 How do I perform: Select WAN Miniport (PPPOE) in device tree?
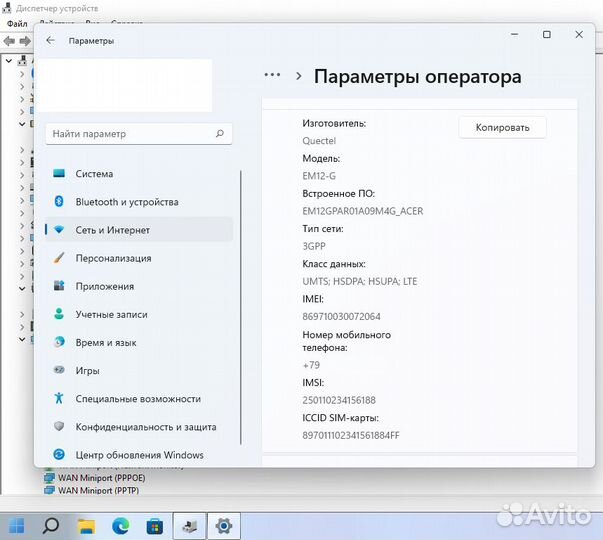click(x=101, y=478)
